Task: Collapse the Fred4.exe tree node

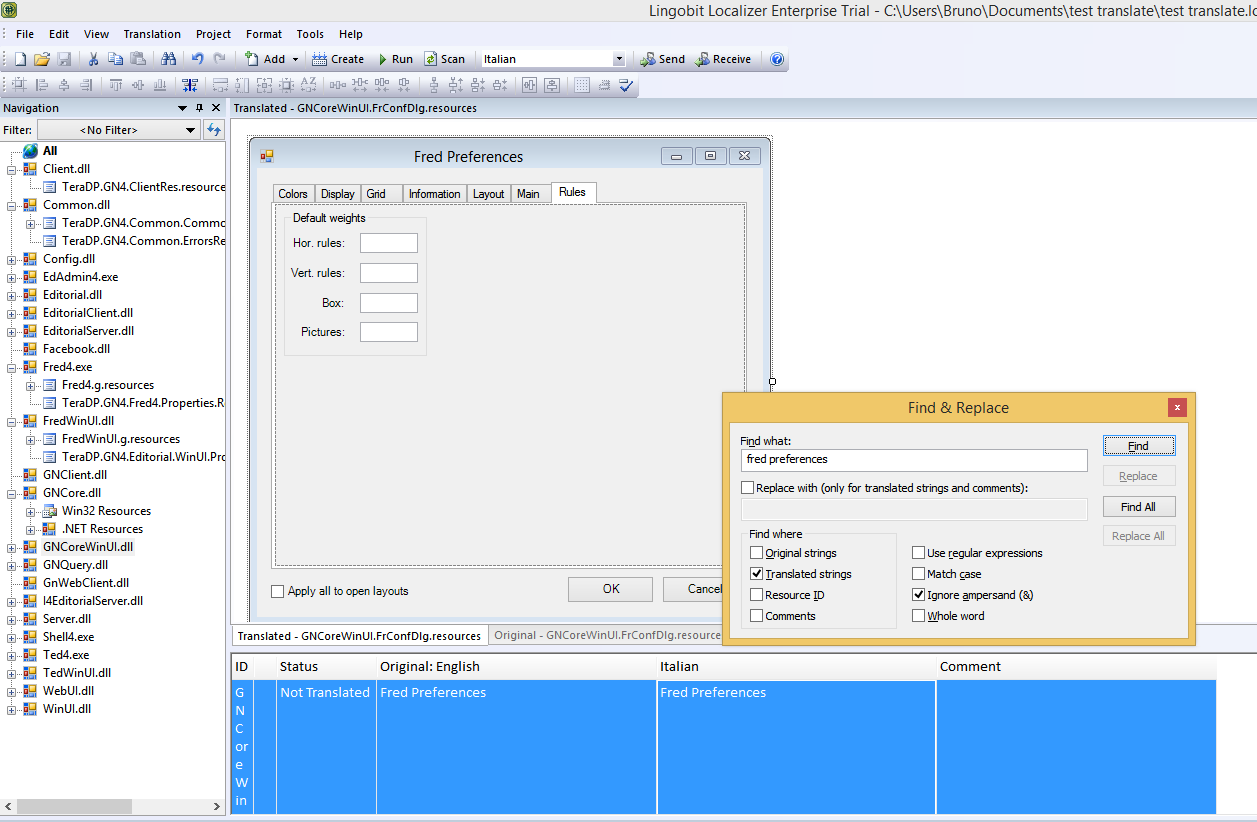Action: pos(12,367)
